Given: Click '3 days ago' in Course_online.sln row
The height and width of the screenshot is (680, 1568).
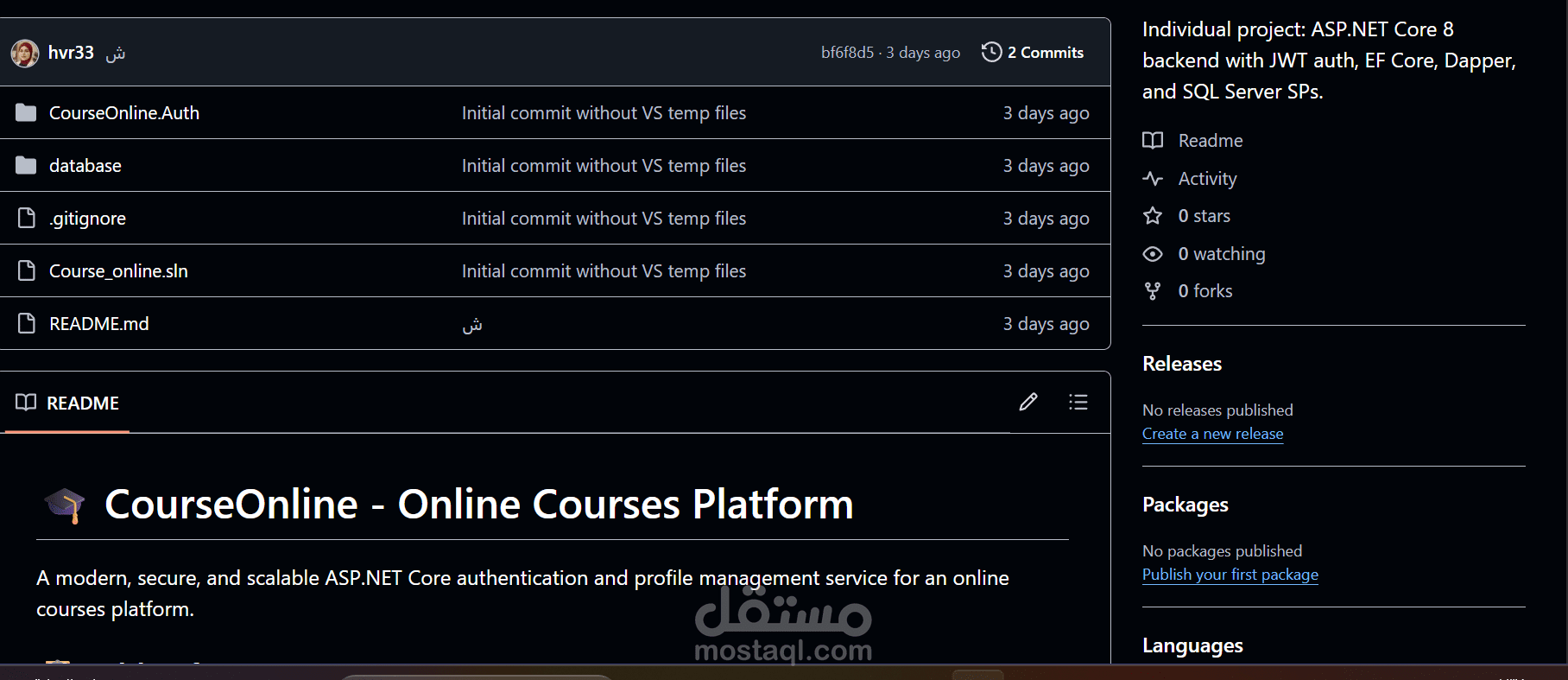Looking at the screenshot, I should (1046, 271).
